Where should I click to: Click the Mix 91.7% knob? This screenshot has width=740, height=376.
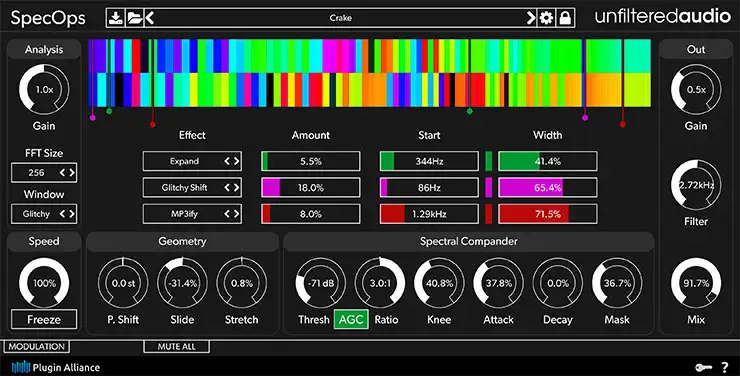pos(696,283)
